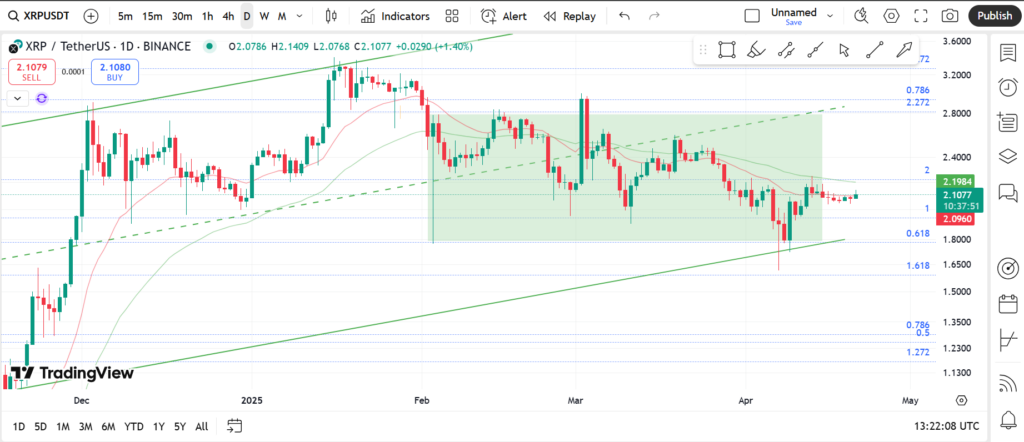Grab the floating toolbar drag handle
The image size is (1024, 442).
point(703,50)
